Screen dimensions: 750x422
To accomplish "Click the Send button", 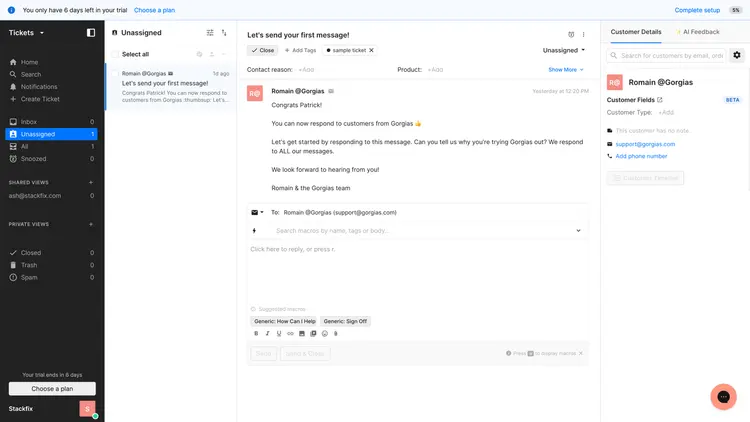I will point(264,354).
